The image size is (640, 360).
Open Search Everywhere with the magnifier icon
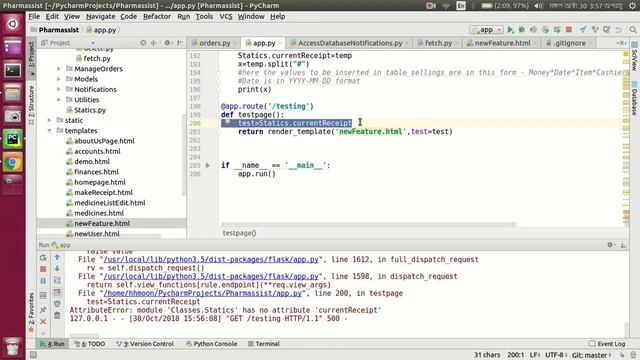633,29
